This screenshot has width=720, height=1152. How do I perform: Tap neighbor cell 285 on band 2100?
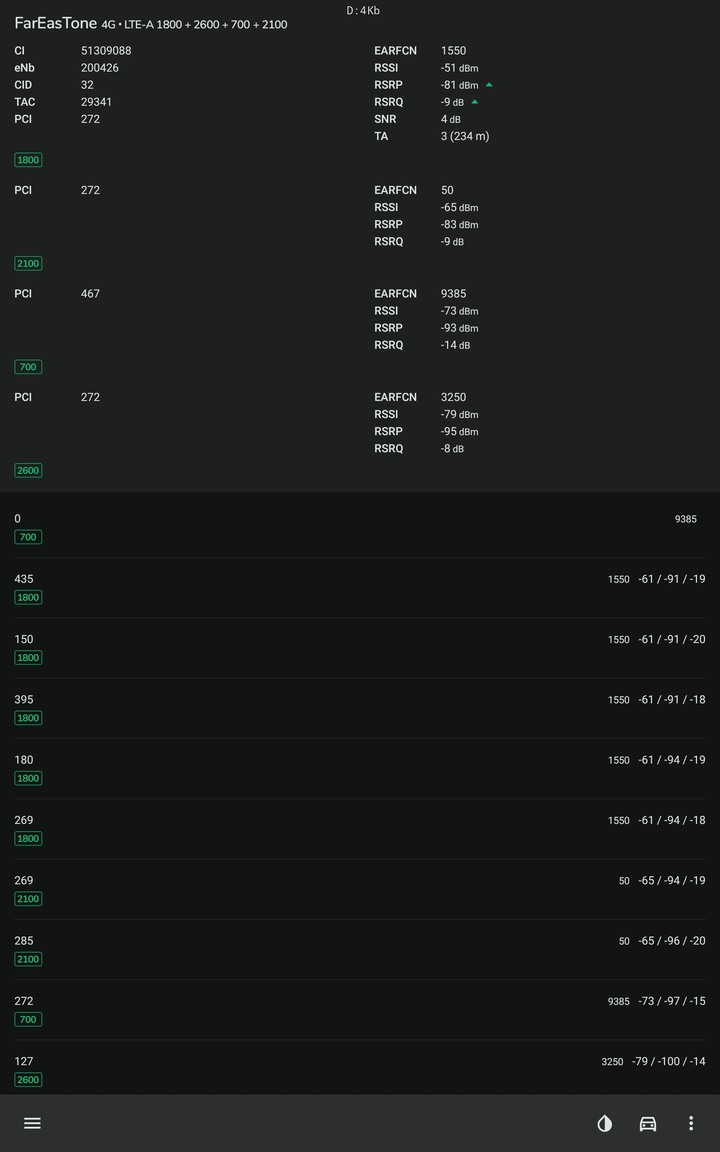(360, 949)
